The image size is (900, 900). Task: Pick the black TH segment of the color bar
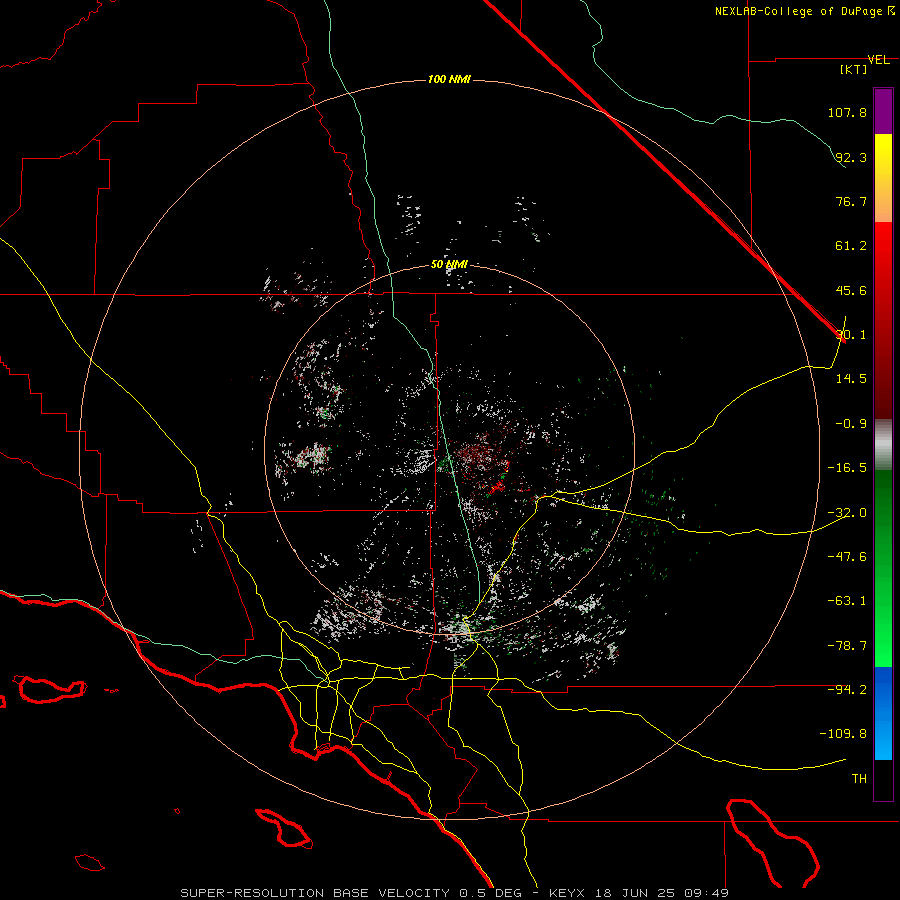pos(883,780)
